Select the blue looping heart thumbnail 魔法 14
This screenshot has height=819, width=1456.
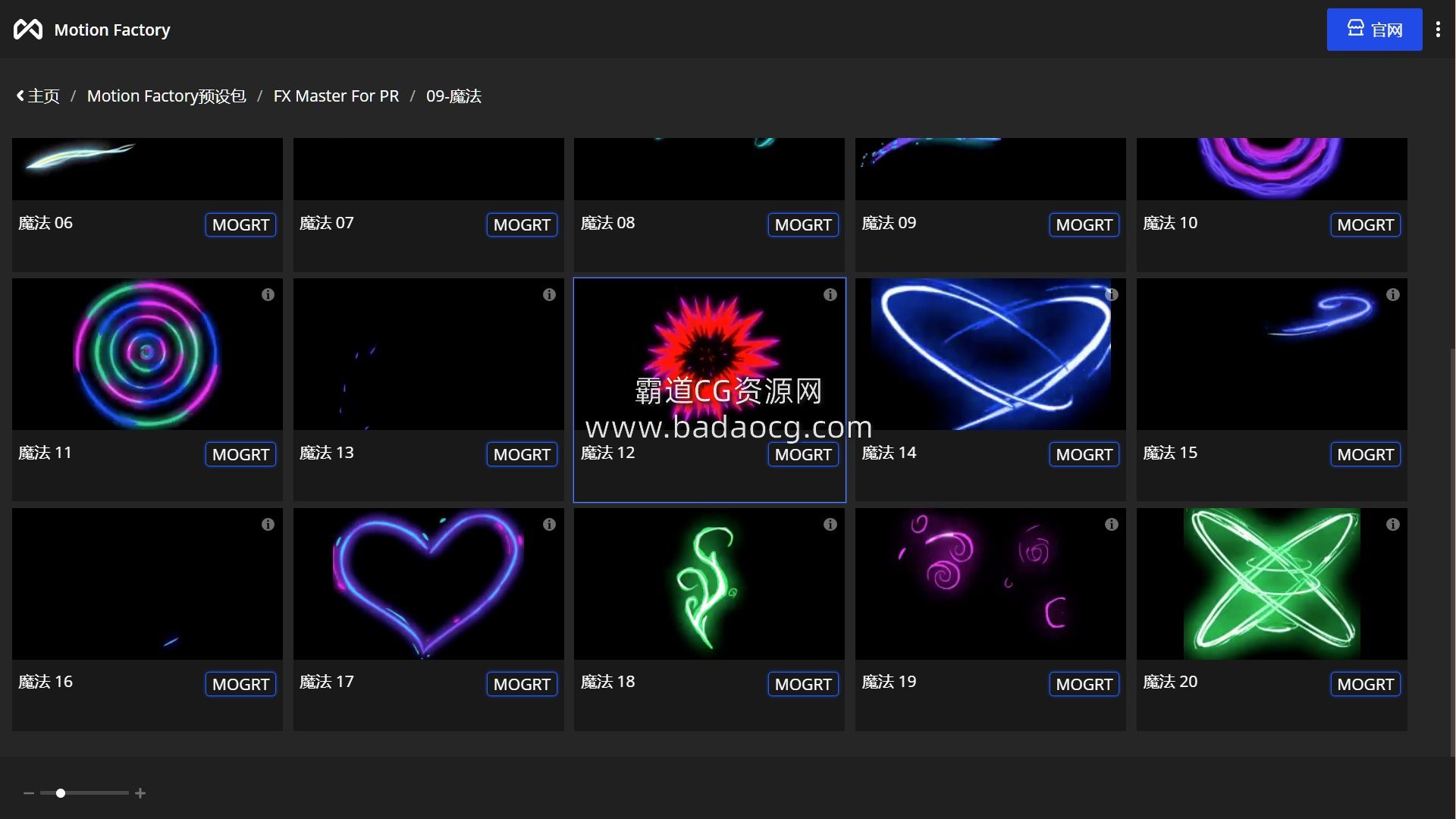990,354
